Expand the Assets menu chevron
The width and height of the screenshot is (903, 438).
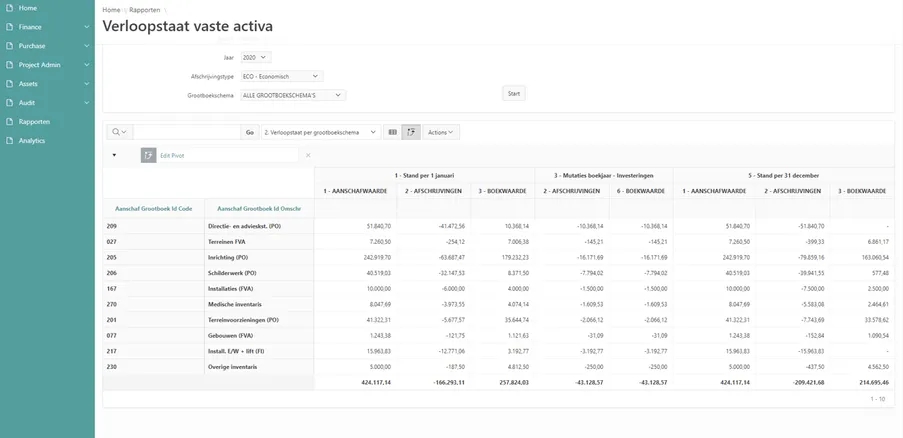coord(87,84)
